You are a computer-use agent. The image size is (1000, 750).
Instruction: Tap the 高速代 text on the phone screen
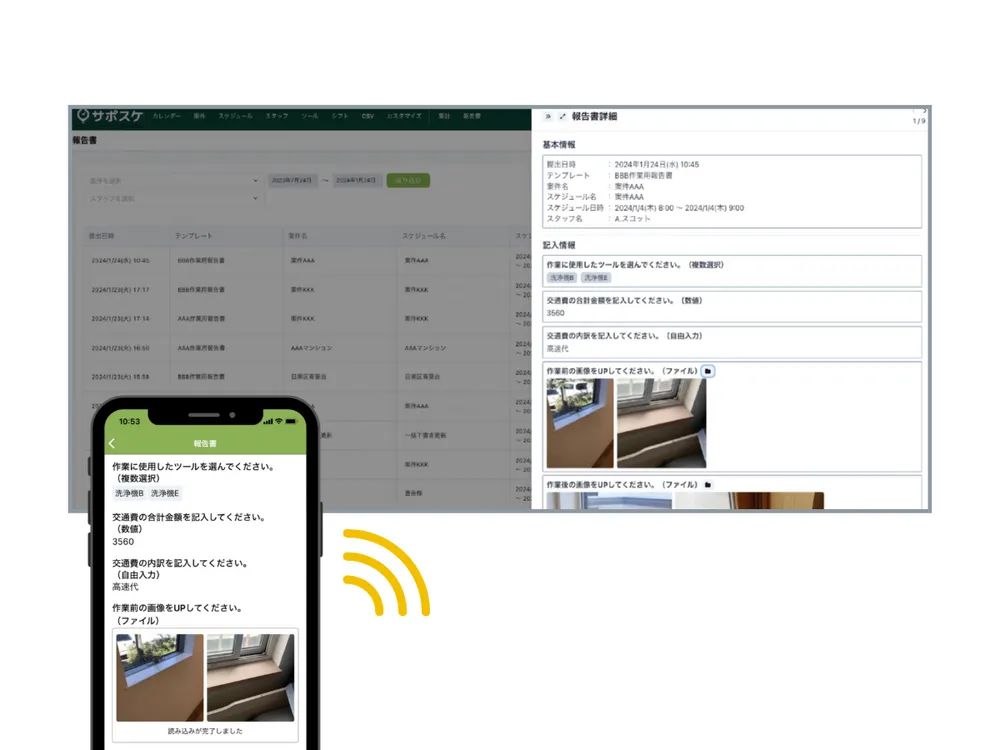(x=125, y=587)
